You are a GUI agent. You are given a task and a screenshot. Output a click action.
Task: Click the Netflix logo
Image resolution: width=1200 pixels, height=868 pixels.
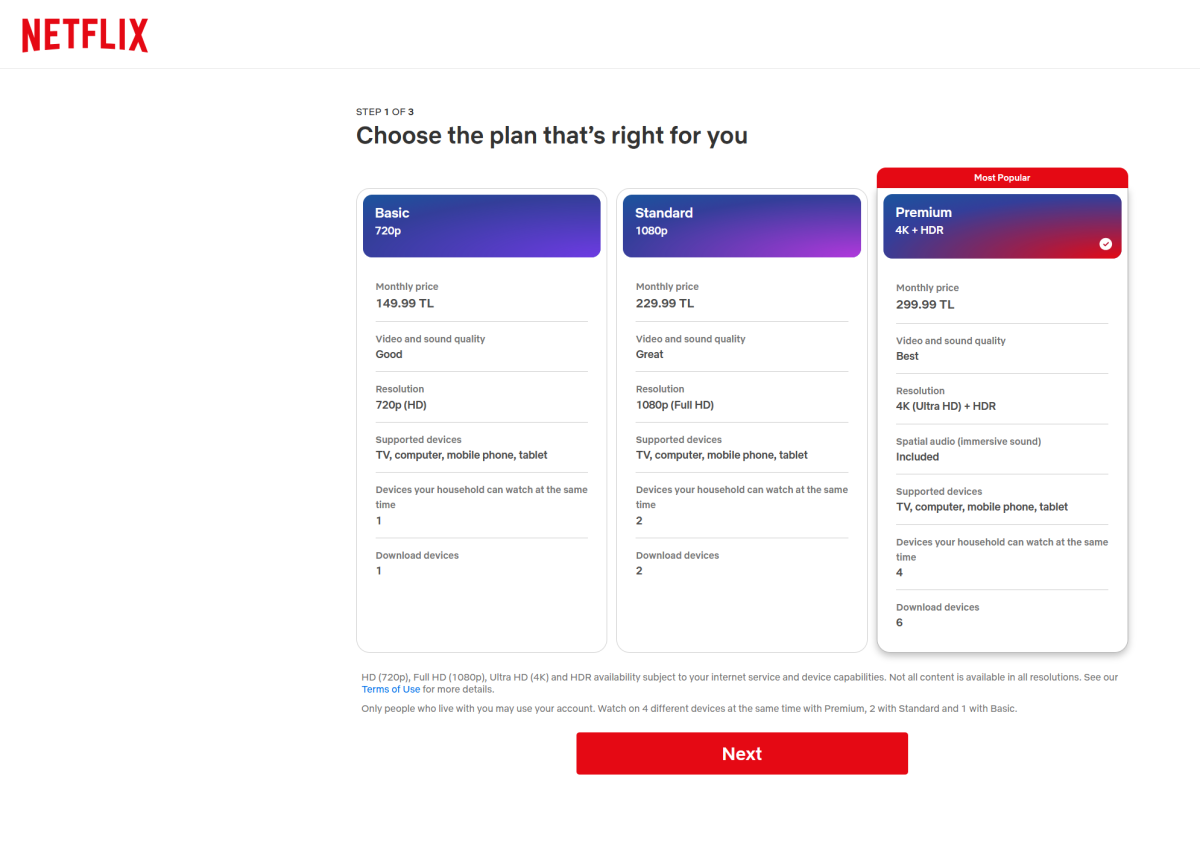pos(84,34)
